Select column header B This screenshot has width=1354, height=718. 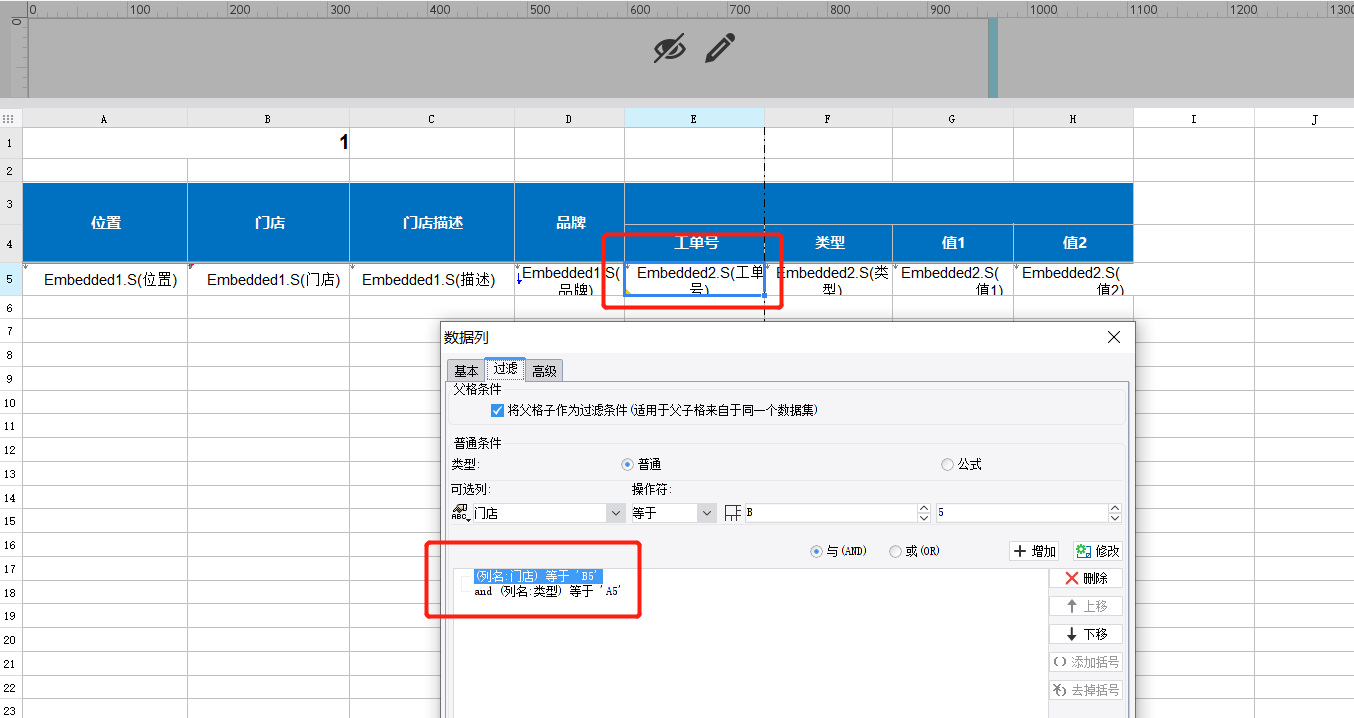point(268,118)
